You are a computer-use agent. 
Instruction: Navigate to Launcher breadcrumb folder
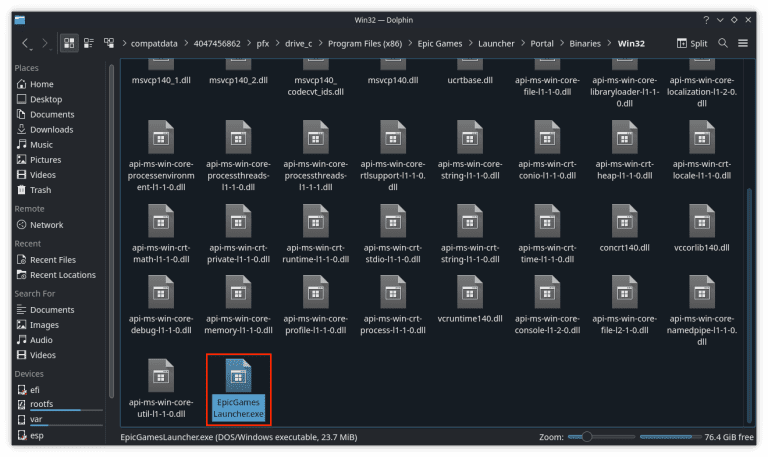point(496,44)
